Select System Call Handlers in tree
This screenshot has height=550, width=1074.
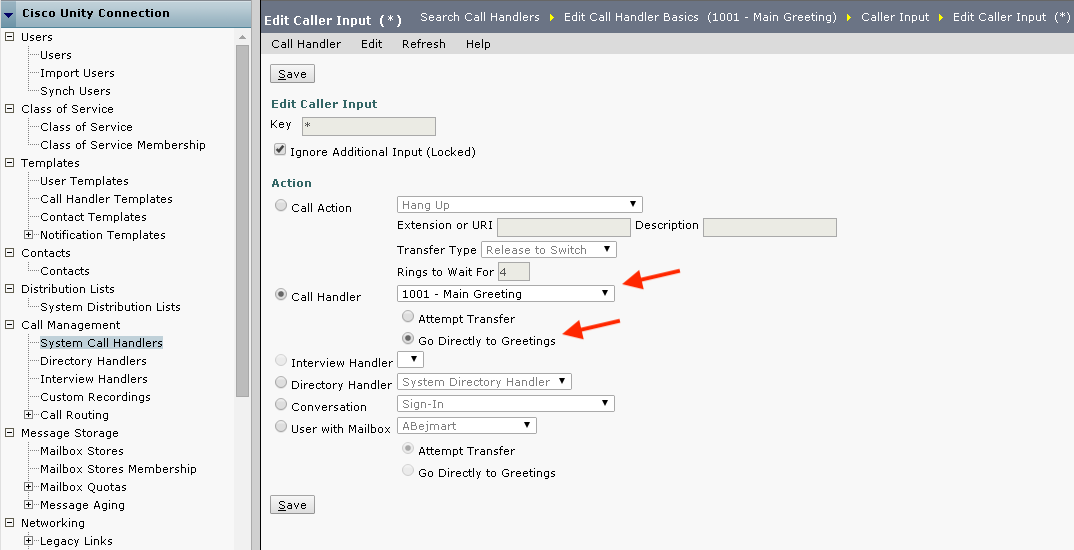coord(101,343)
